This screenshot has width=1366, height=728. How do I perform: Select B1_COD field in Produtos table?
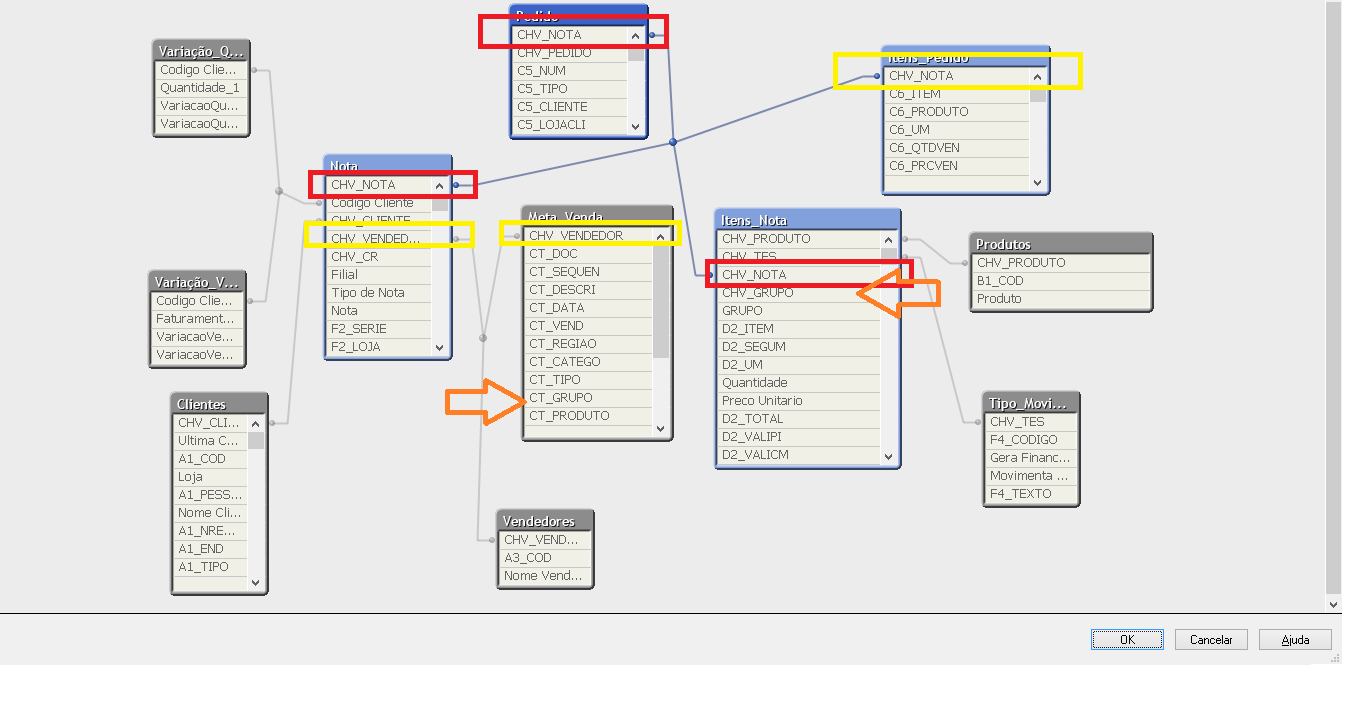tap(1061, 281)
